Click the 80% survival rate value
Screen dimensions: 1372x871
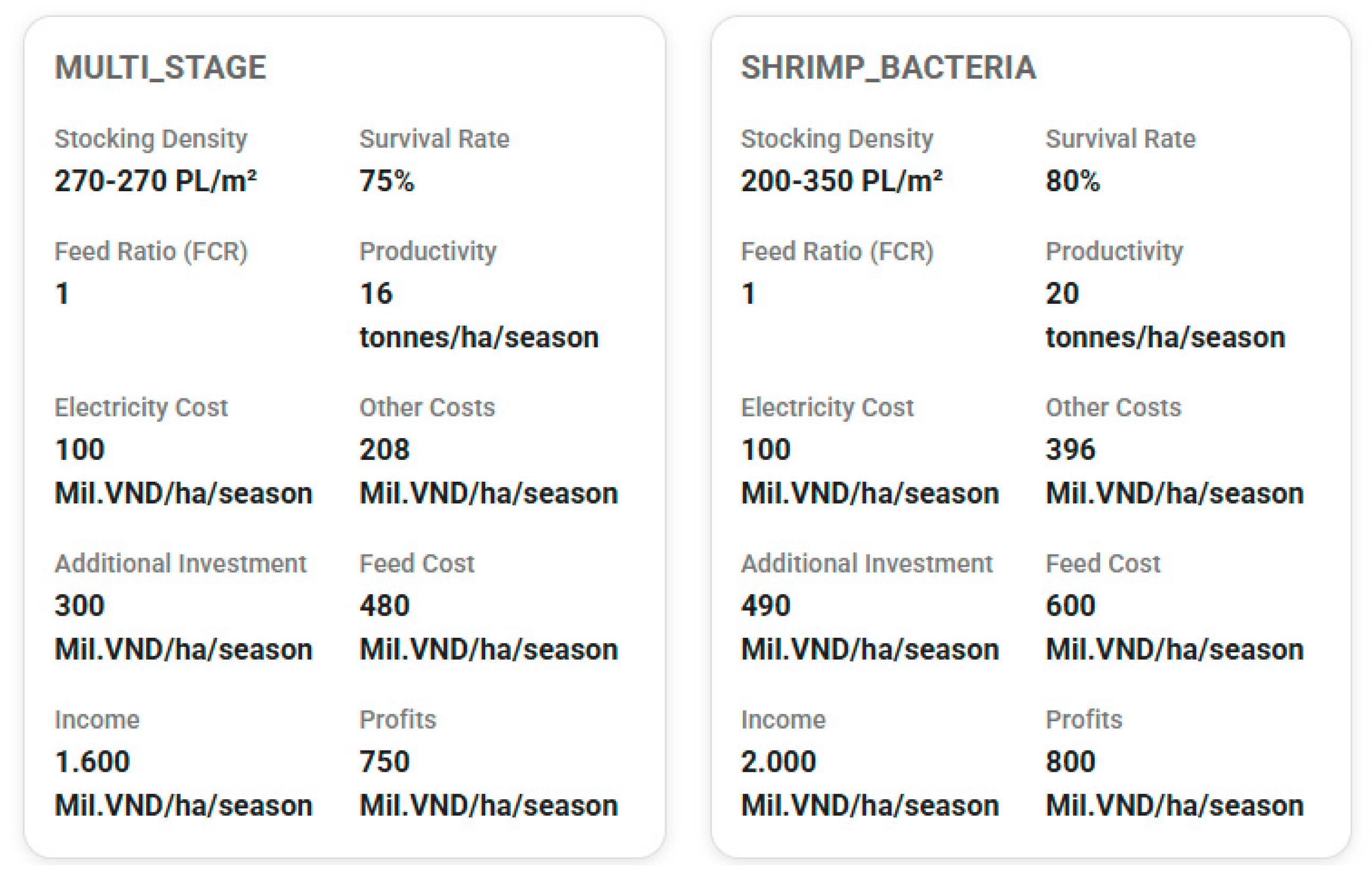(1073, 181)
